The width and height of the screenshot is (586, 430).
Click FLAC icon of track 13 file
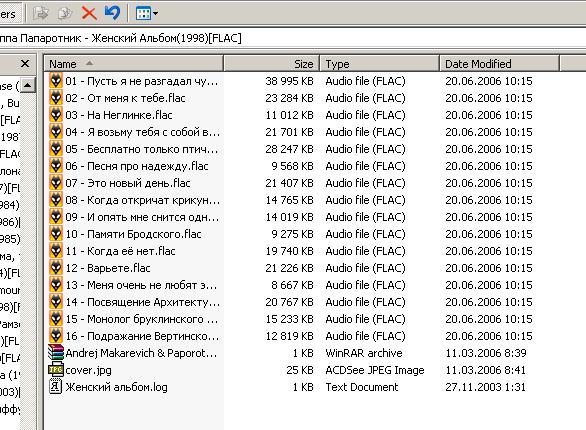56,285
